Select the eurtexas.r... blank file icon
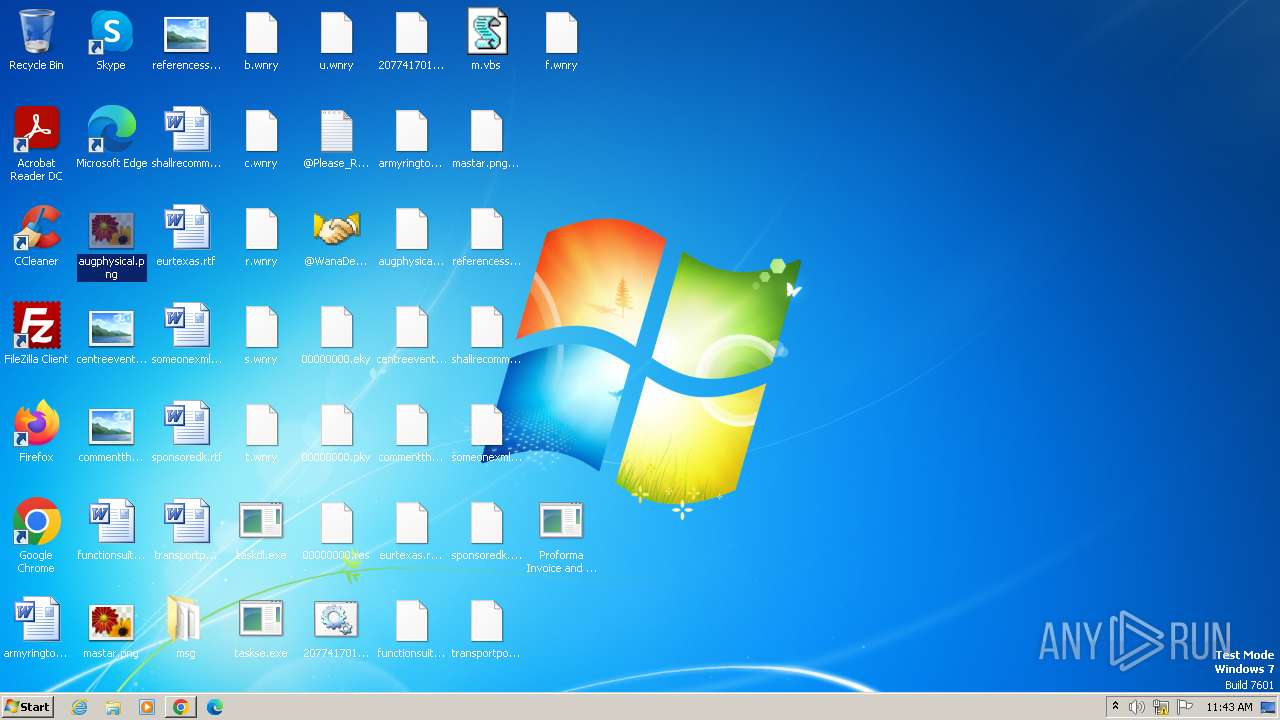 tap(411, 531)
